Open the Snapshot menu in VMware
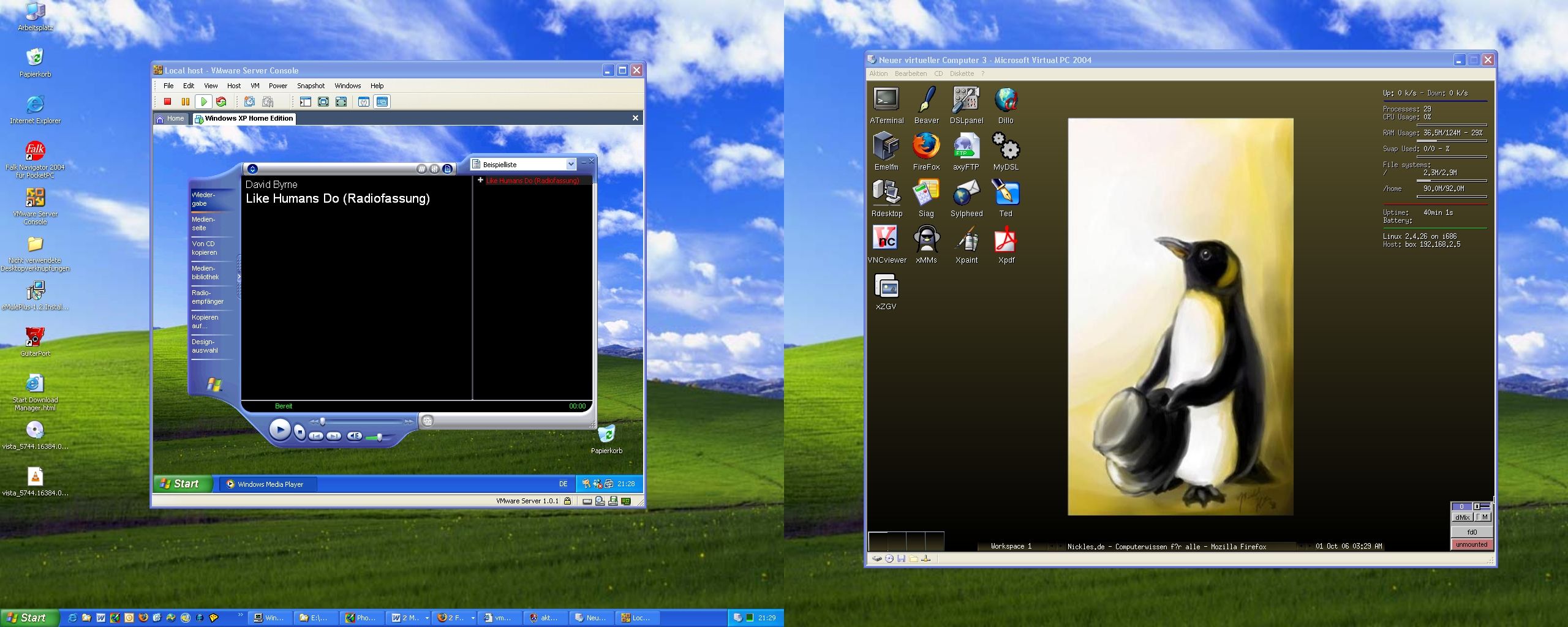1568x627 pixels. pos(311,86)
